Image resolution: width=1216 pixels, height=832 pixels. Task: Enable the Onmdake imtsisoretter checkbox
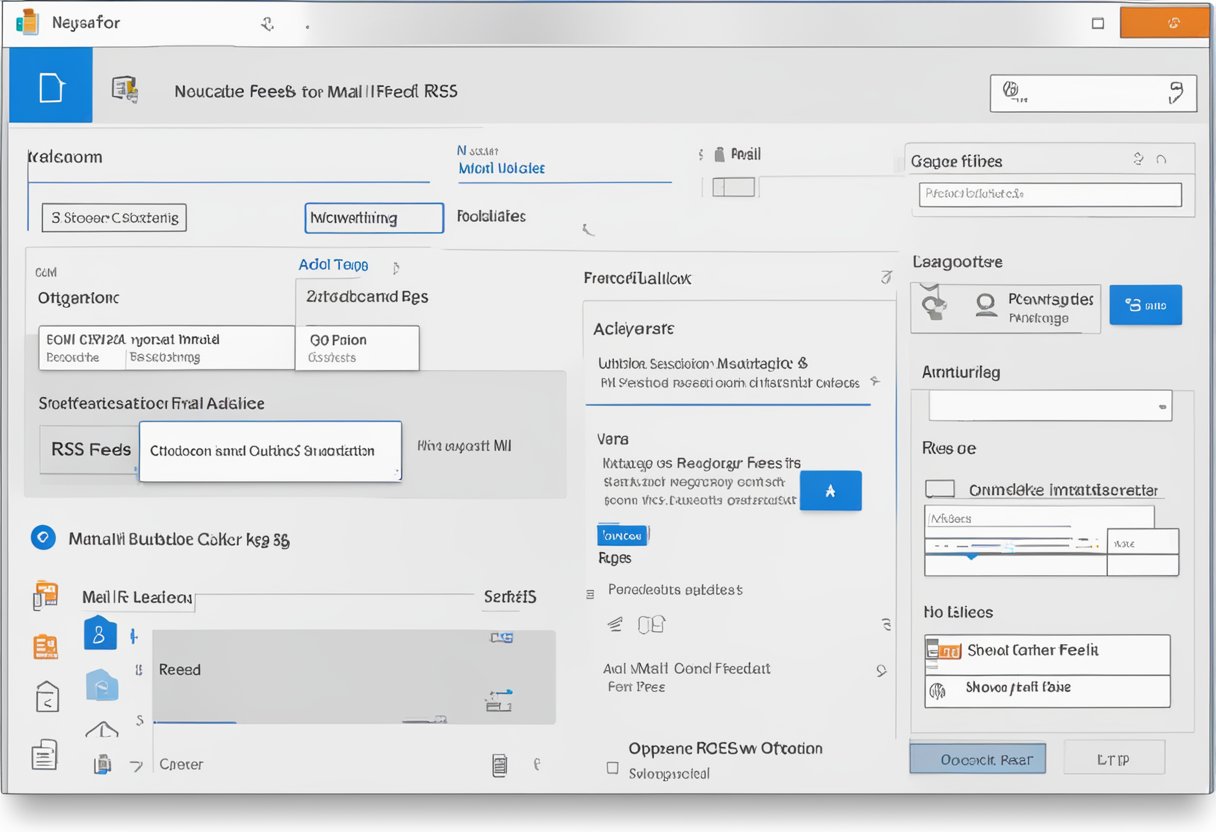(939, 491)
